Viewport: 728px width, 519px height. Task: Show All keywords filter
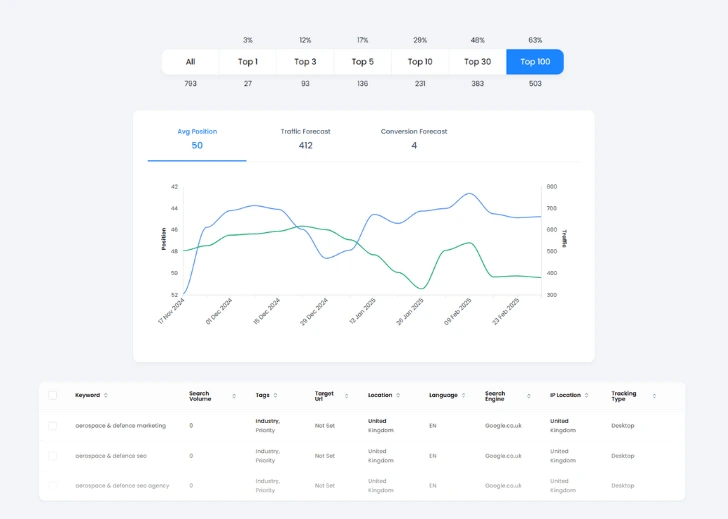pyautogui.click(x=190, y=62)
